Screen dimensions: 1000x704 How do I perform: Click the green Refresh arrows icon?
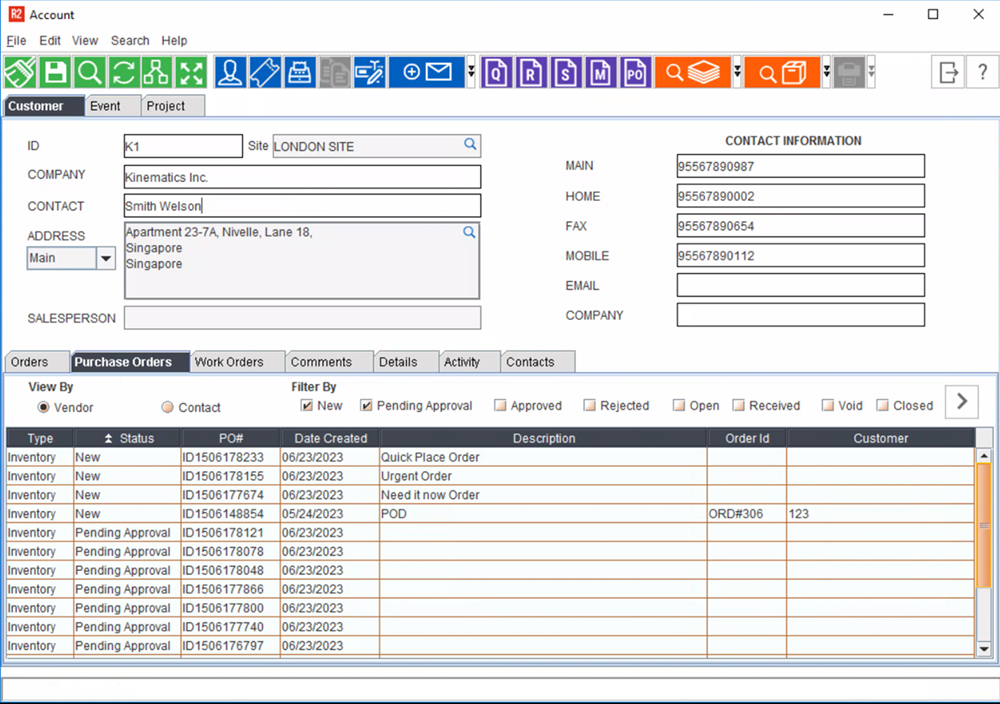point(122,72)
